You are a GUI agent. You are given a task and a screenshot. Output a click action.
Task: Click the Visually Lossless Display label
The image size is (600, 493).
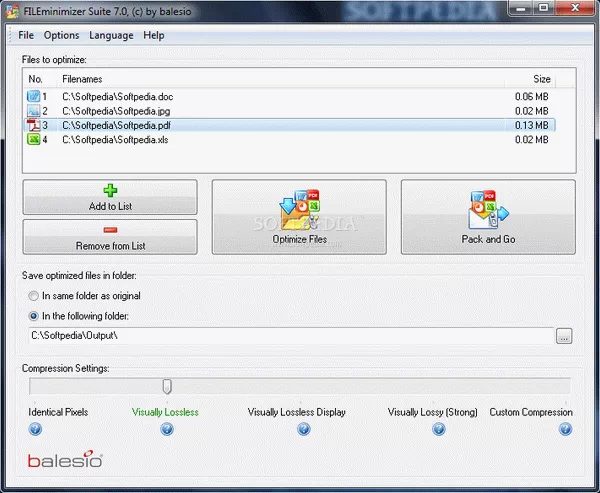297,412
